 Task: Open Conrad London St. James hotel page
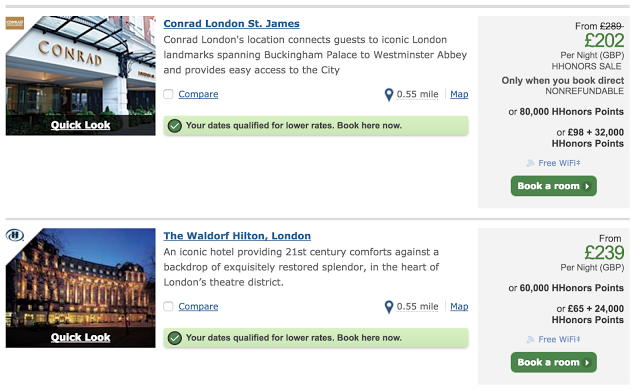click(231, 24)
